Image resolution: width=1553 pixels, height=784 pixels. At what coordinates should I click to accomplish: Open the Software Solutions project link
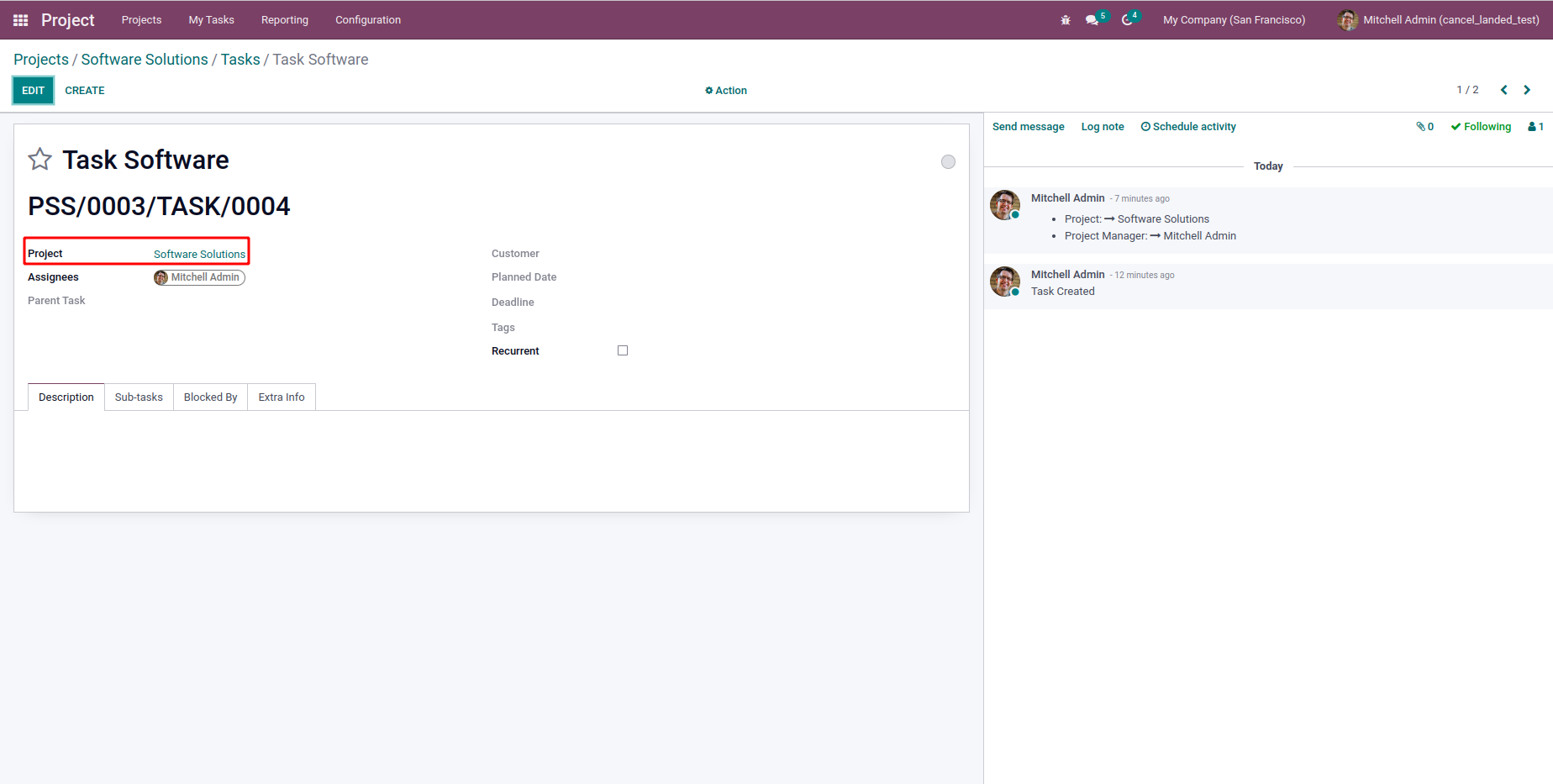[x=199, y=255]
